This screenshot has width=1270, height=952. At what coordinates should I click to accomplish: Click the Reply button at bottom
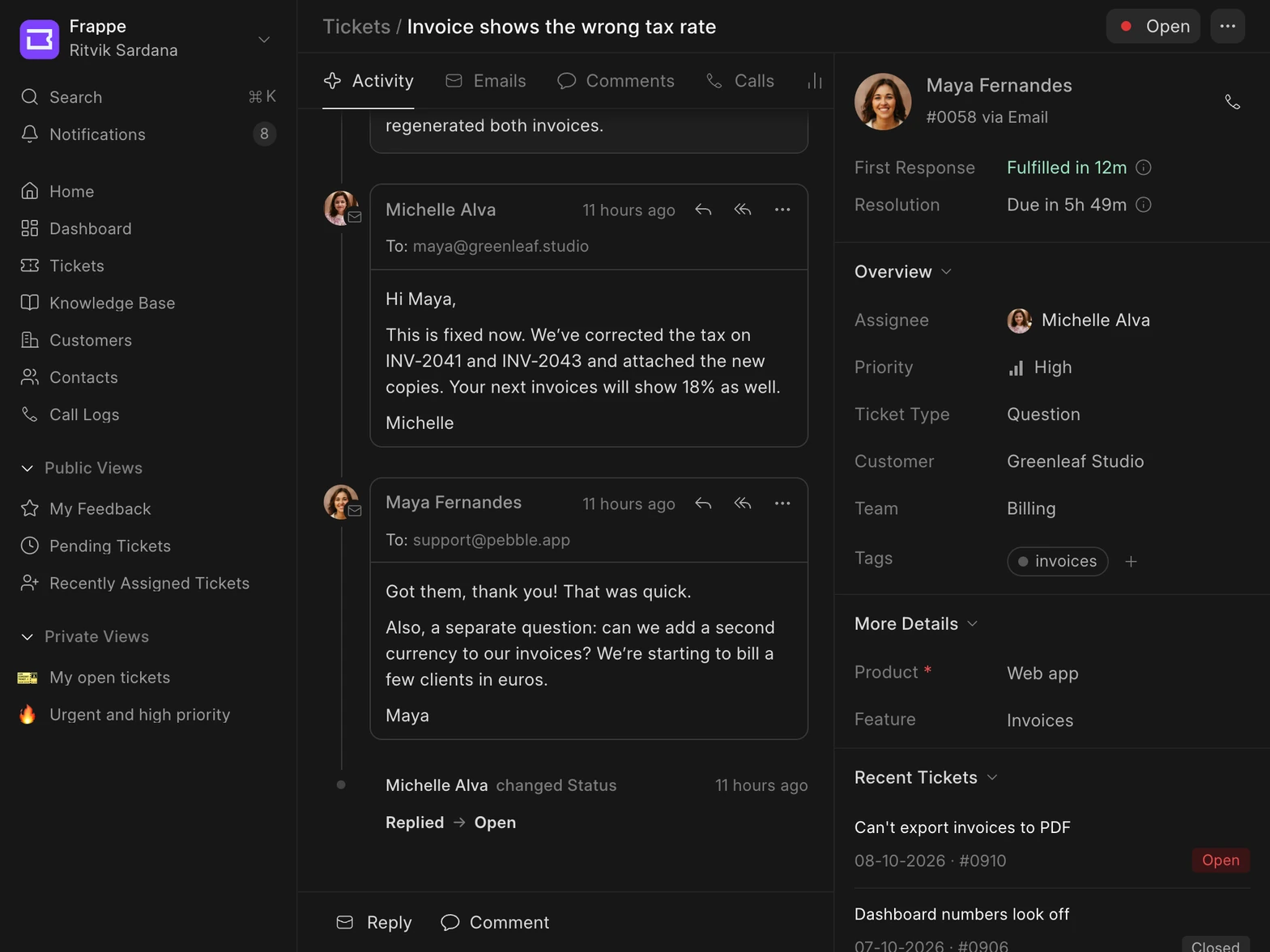point(374,923)
